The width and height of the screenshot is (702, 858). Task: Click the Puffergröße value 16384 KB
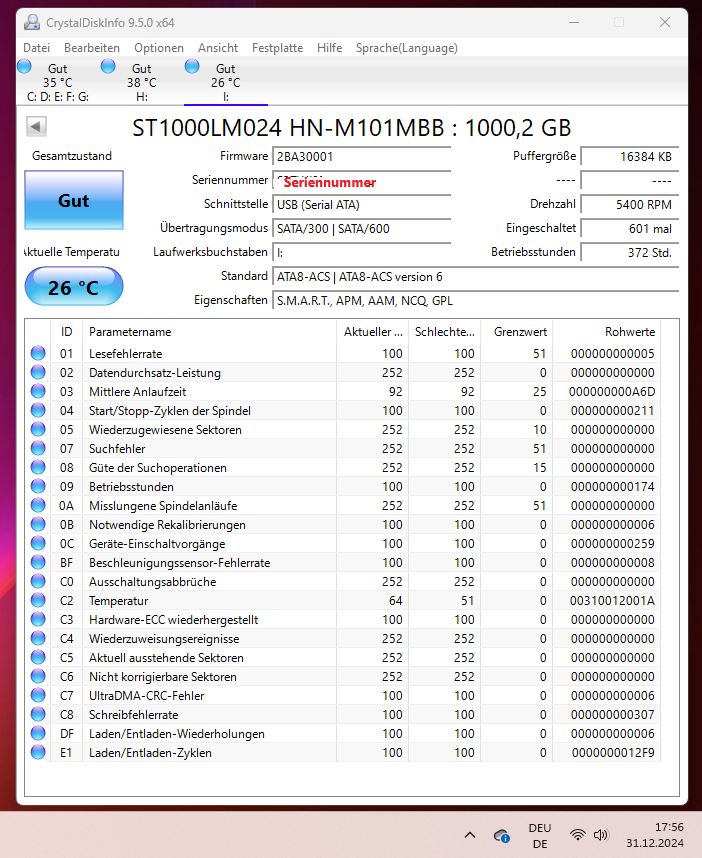(630, 156)
